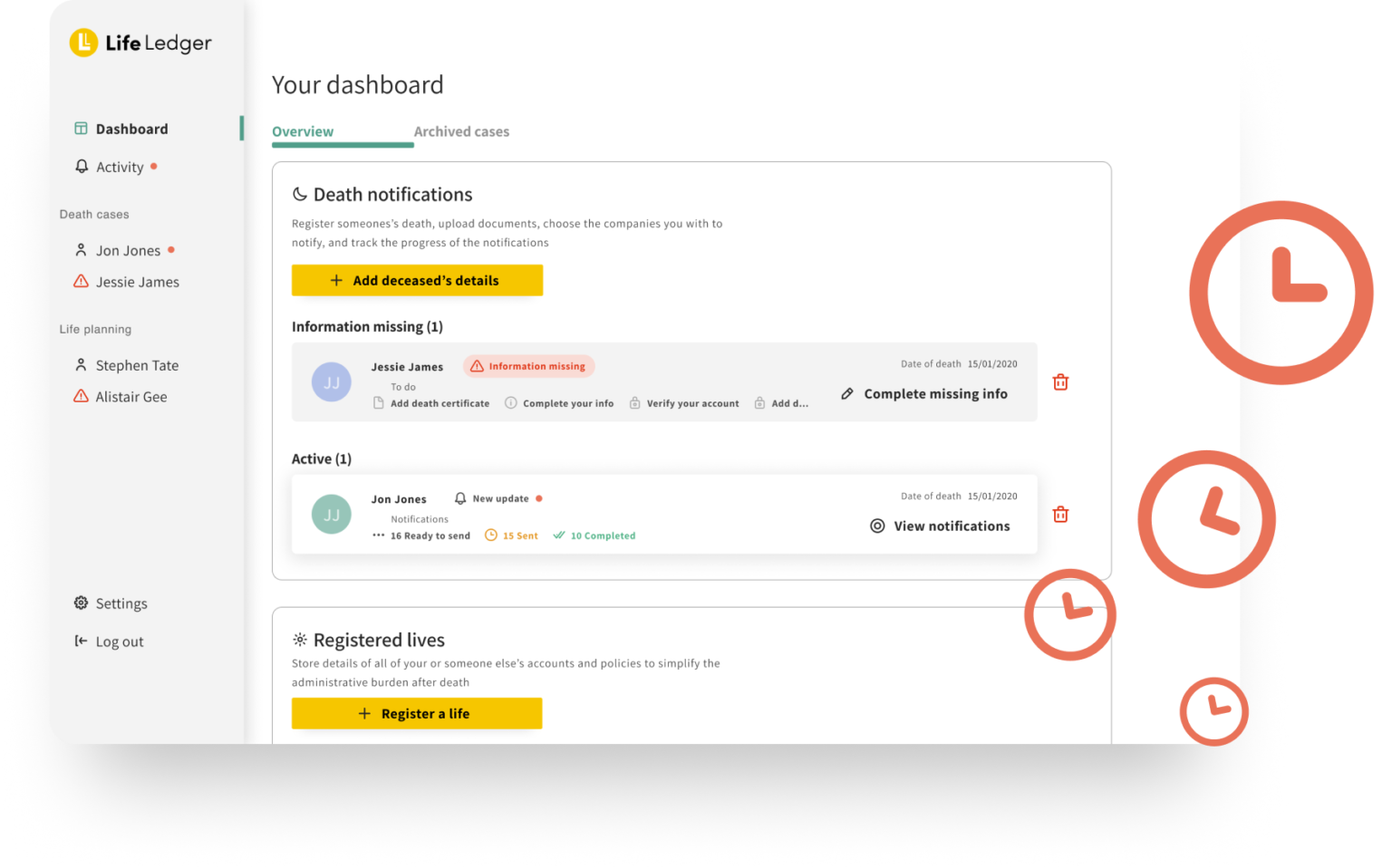The width and height of the screenshot is (1392, 868).
Task: Open the Activity bell in sidebar
Action: (x=82, y=167)
